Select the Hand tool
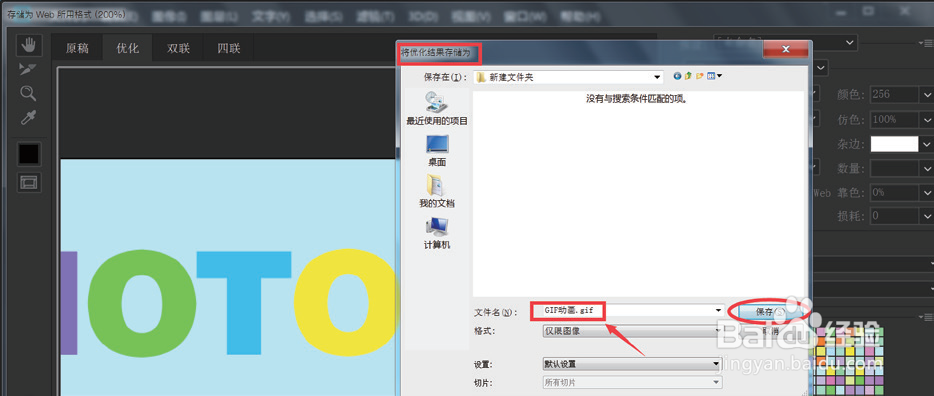 (29, 45)
